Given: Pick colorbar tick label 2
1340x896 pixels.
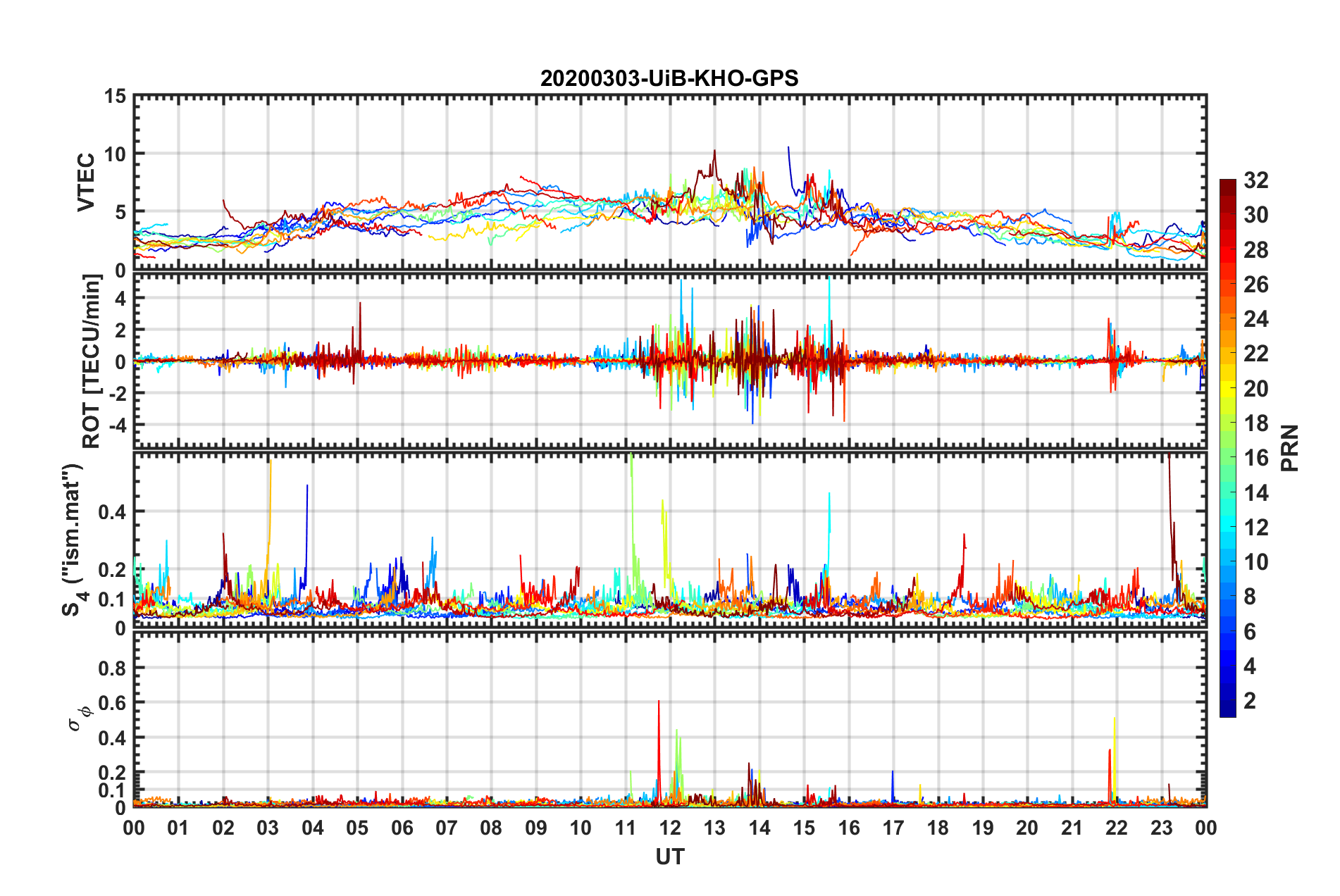Looking at the screenshot, I should 1250,701.
